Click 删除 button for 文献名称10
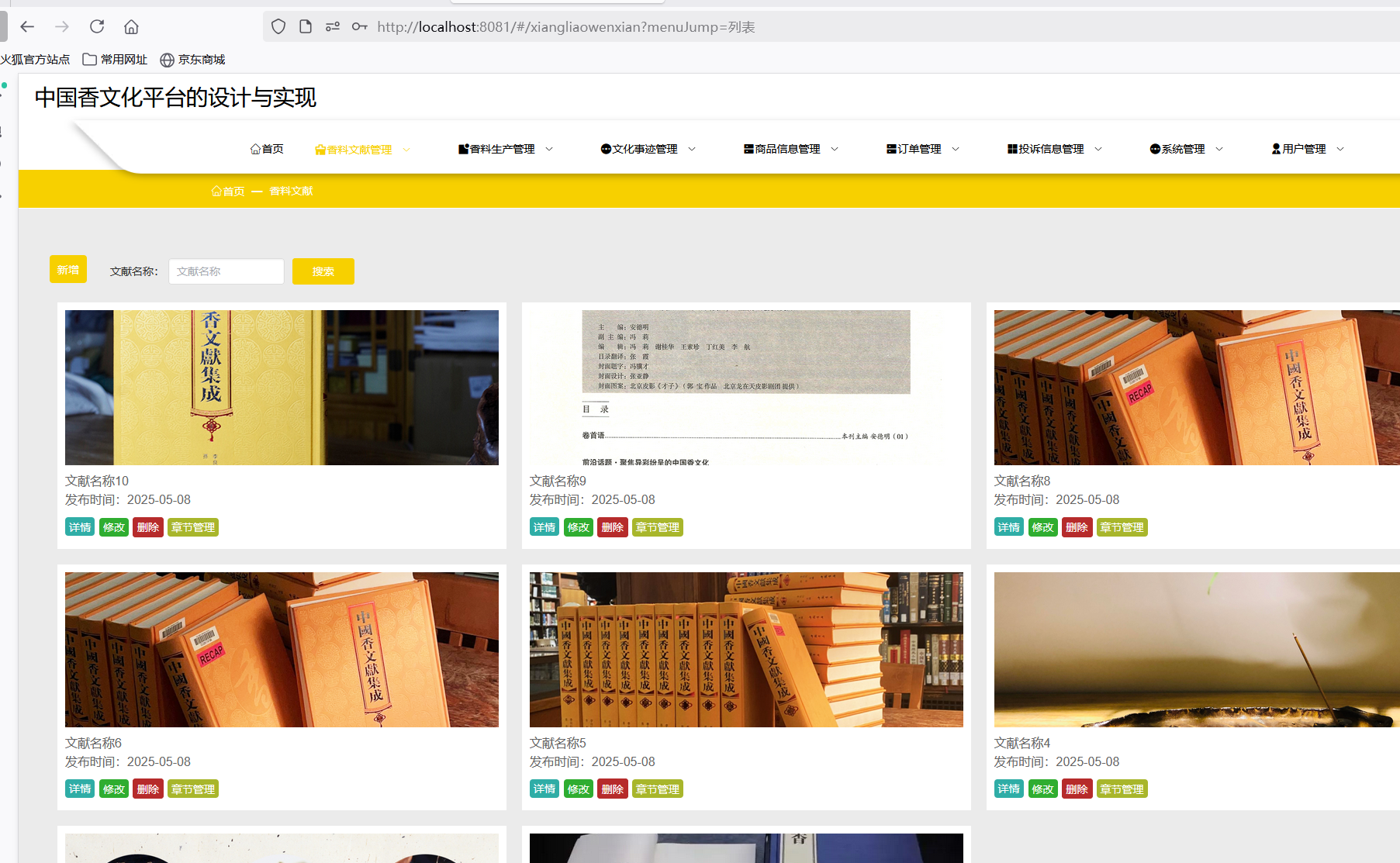 147,527
